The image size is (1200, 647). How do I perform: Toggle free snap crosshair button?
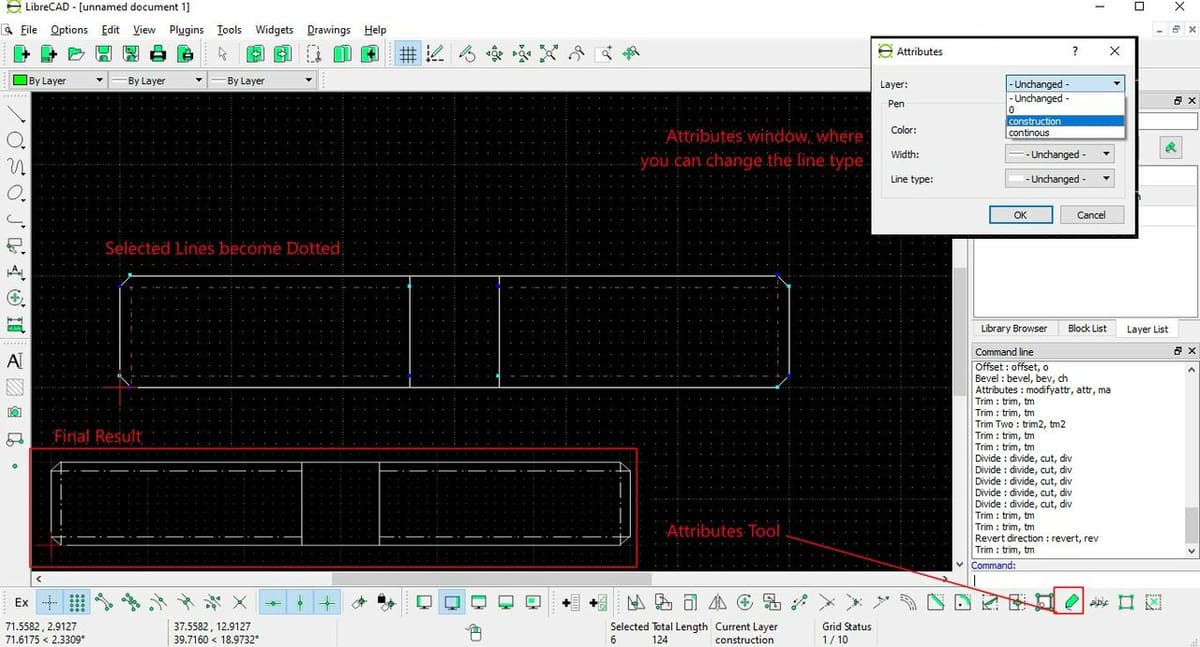pos(49,602)
